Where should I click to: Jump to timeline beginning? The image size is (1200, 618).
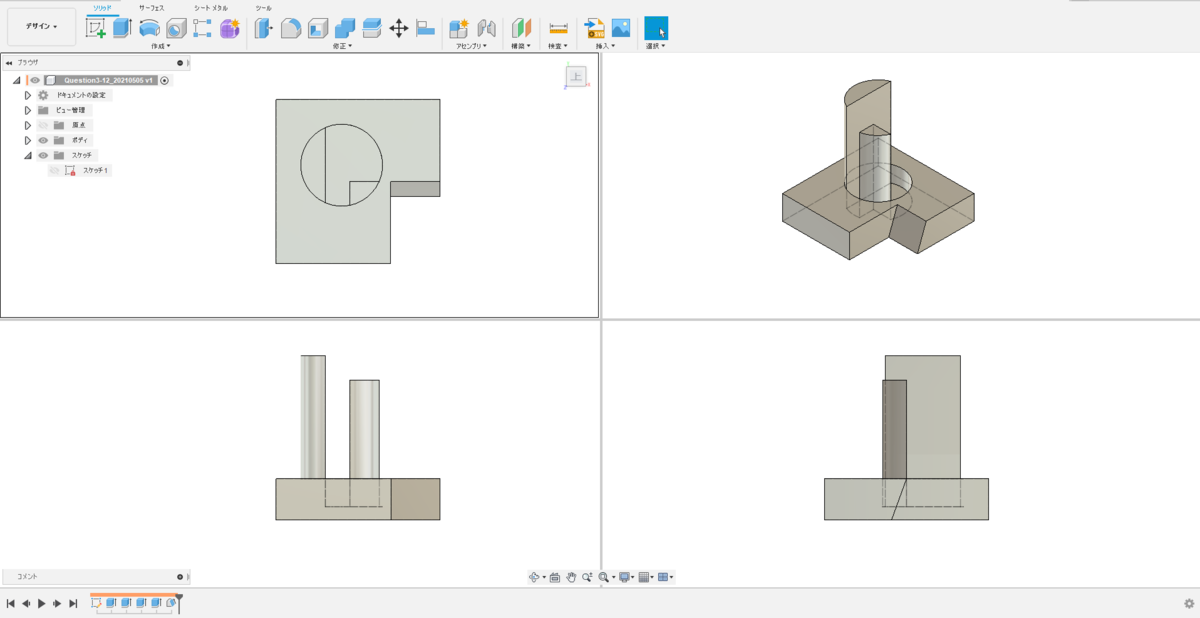[x=10, y=604]
